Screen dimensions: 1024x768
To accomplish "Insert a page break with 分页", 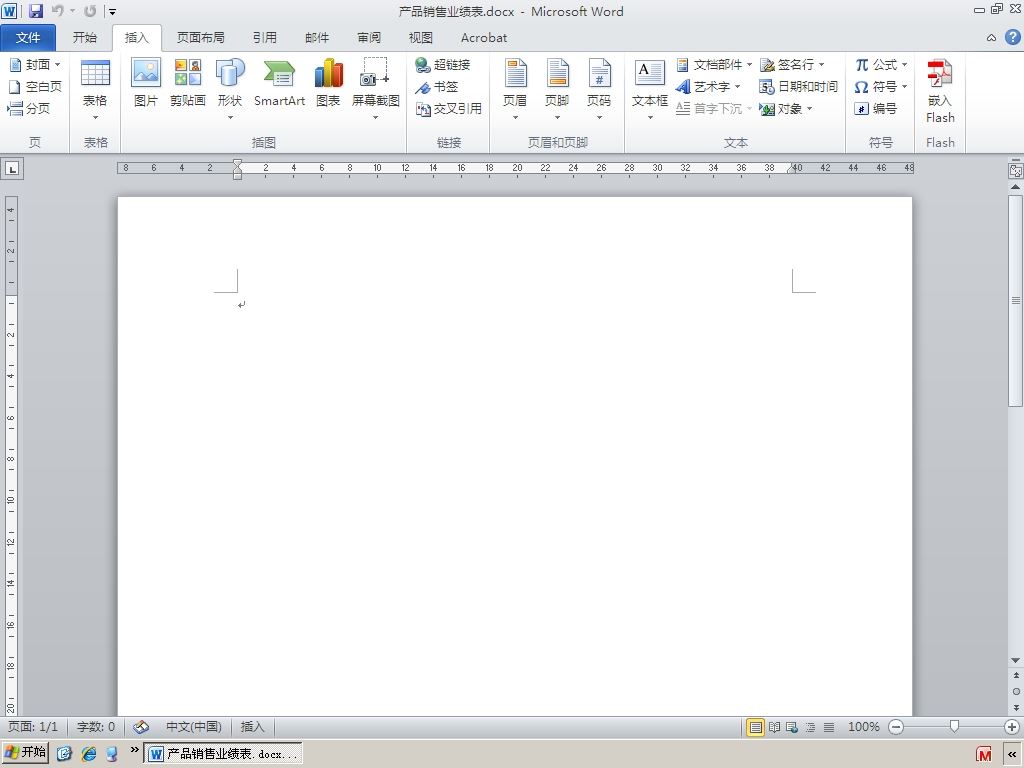I will coord(29,108).
